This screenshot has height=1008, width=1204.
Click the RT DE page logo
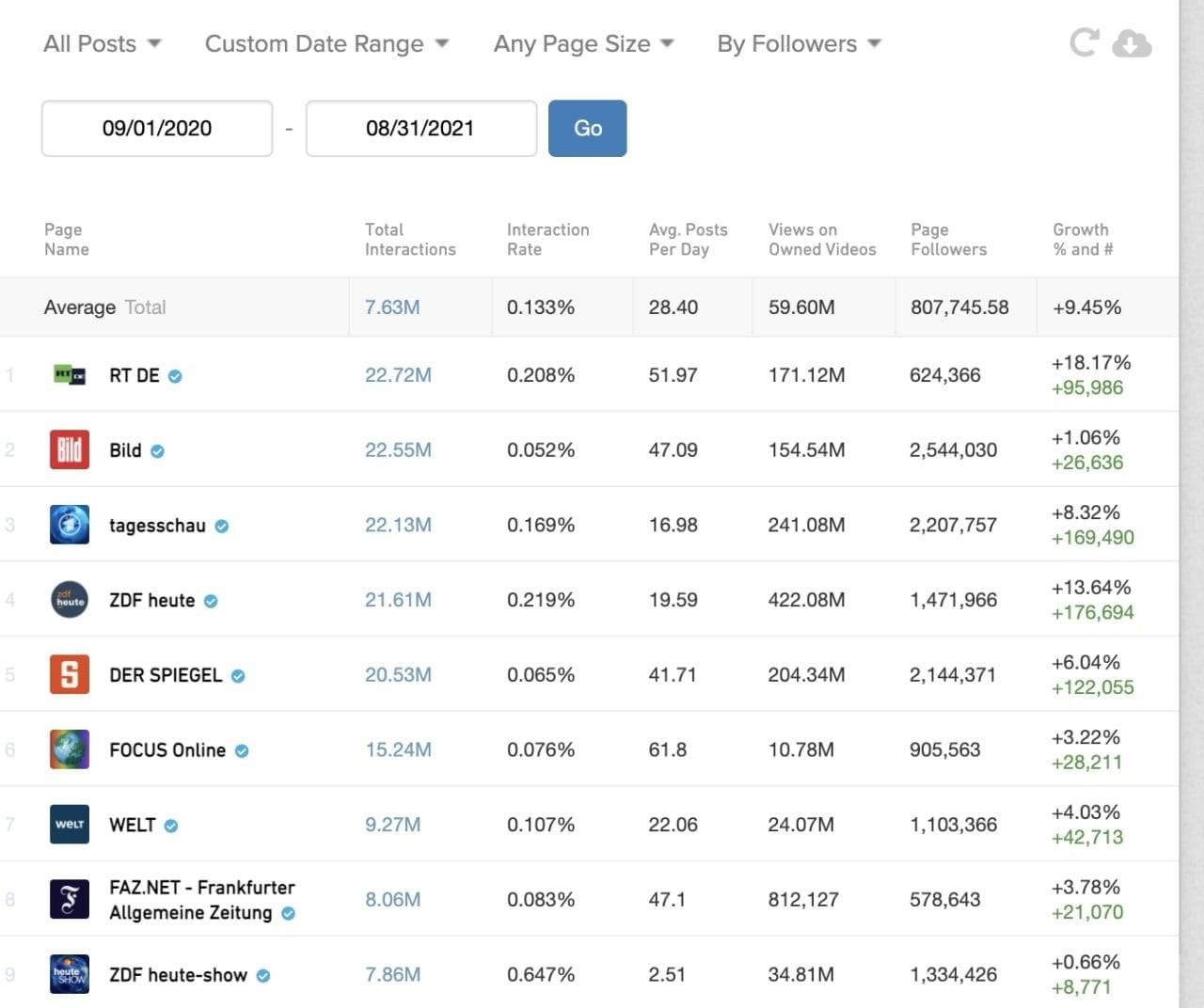[70, 375]
